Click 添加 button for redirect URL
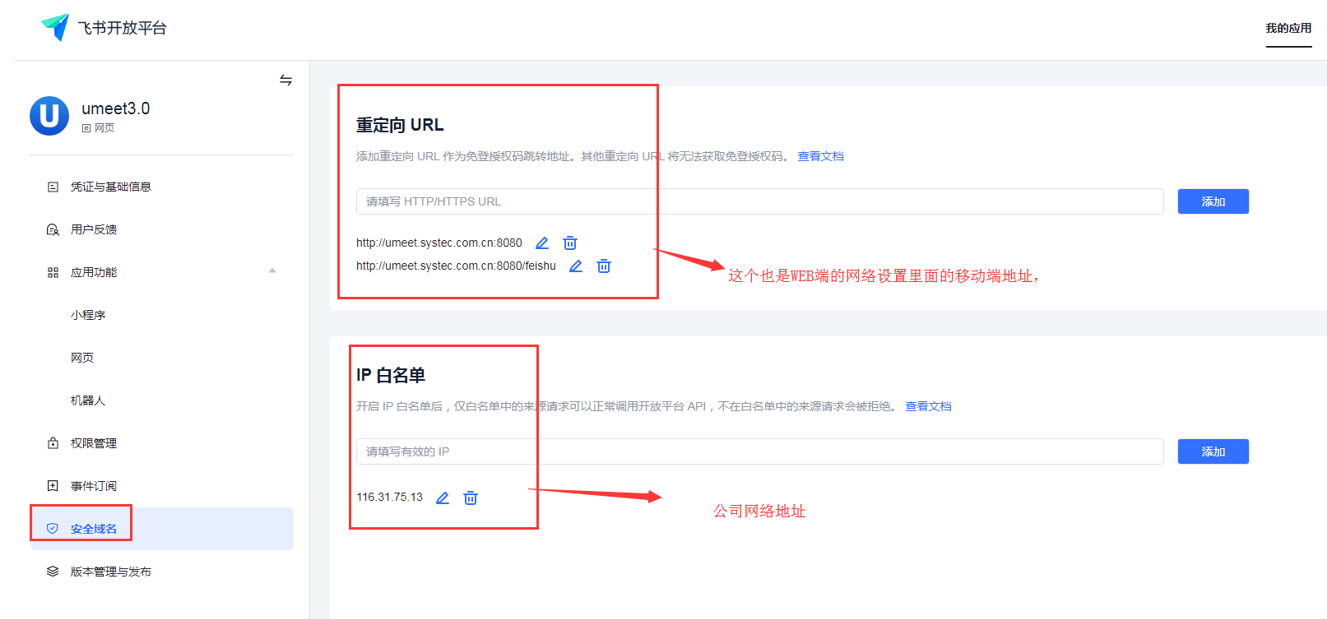This screenshot has width=1327, height=619. click(1213, 201)
